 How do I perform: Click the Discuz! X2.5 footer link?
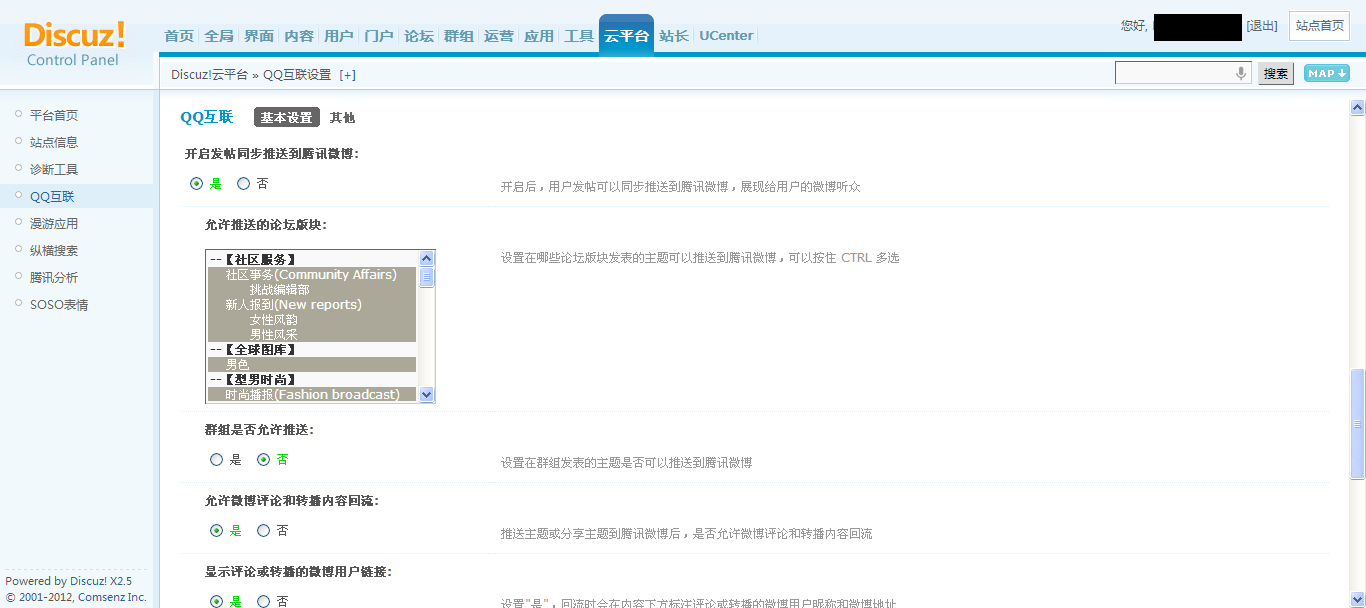(x=101, y=581)
